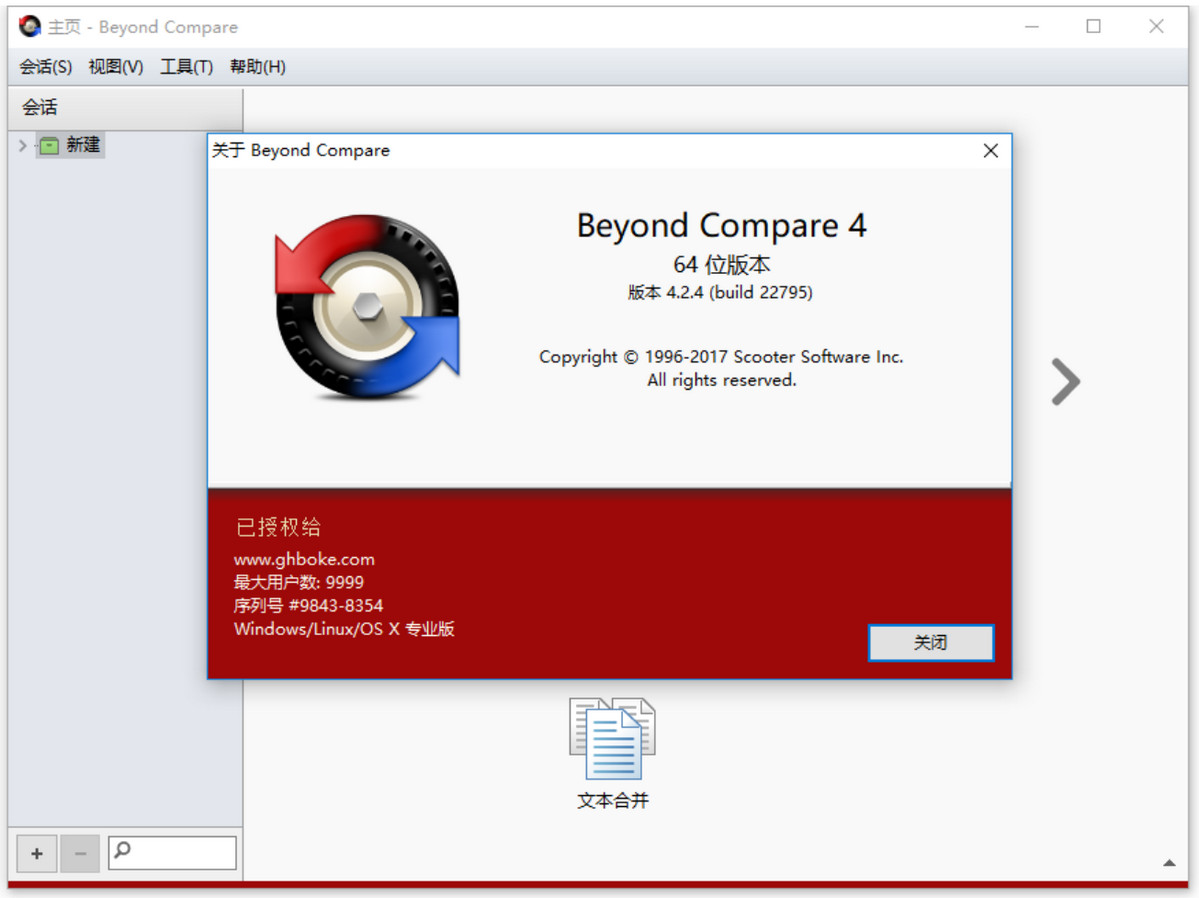Click the small up arrow at bottom right
The height and width of the screenshot is (898, 1199).
coord(1169,863)
